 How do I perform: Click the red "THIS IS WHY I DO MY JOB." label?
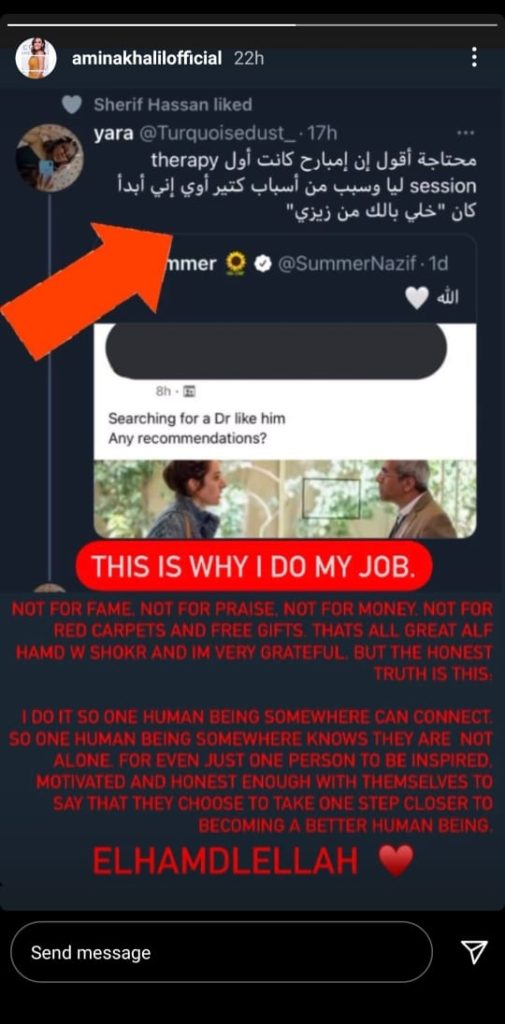pyautogui.click(x=254, y=566)
